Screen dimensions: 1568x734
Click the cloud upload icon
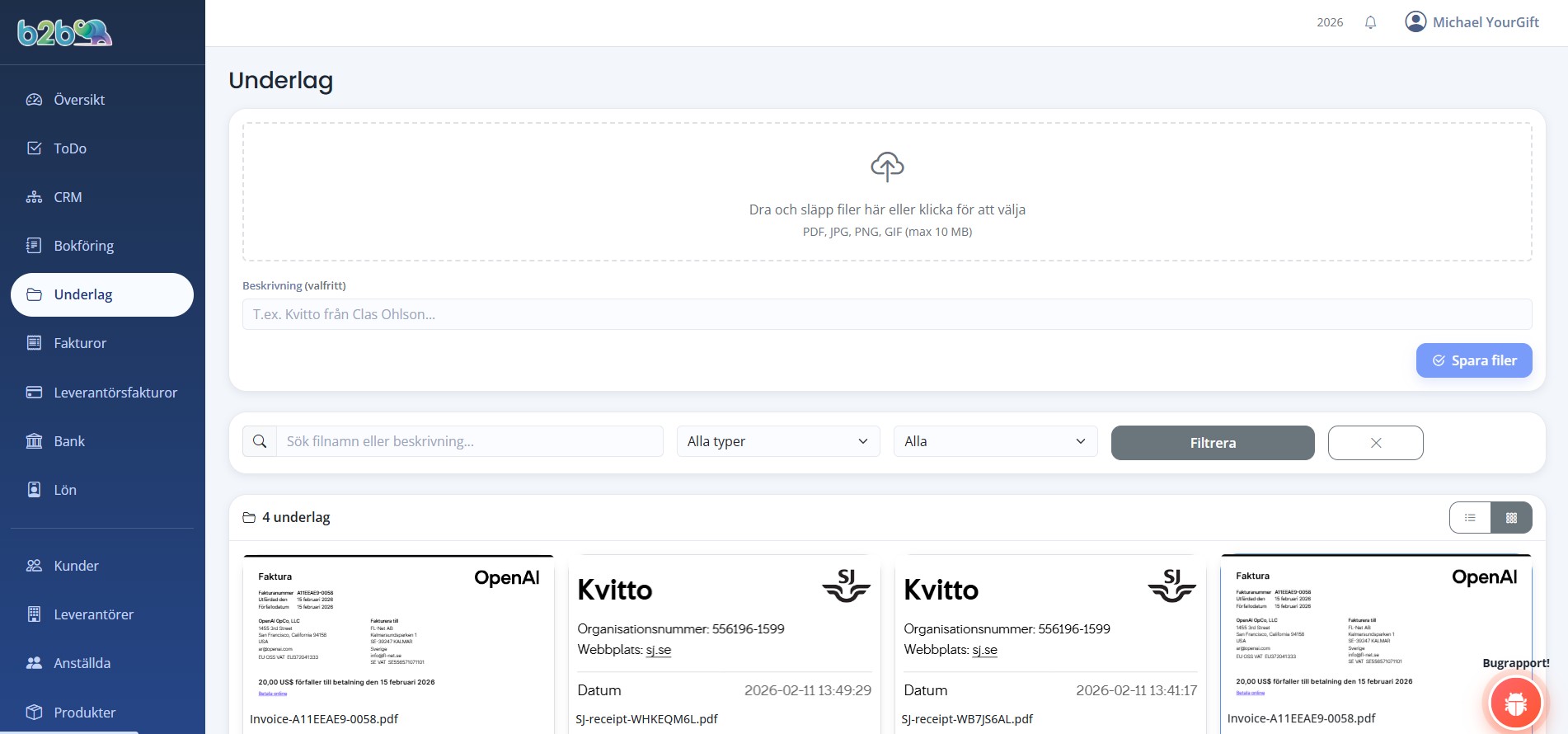(x=887, y=167)
